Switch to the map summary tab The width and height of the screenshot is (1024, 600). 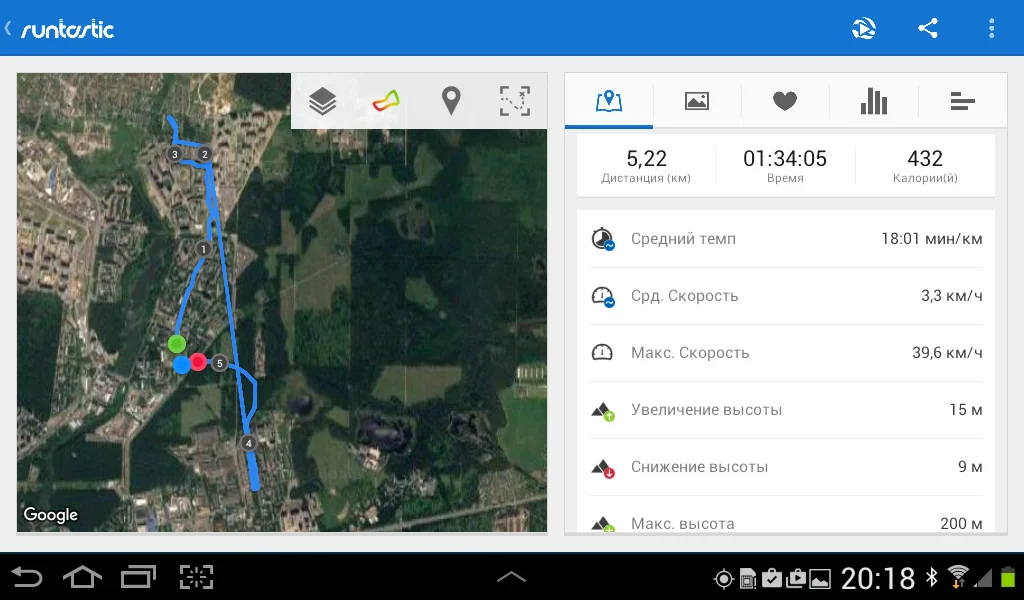[609, 101]
